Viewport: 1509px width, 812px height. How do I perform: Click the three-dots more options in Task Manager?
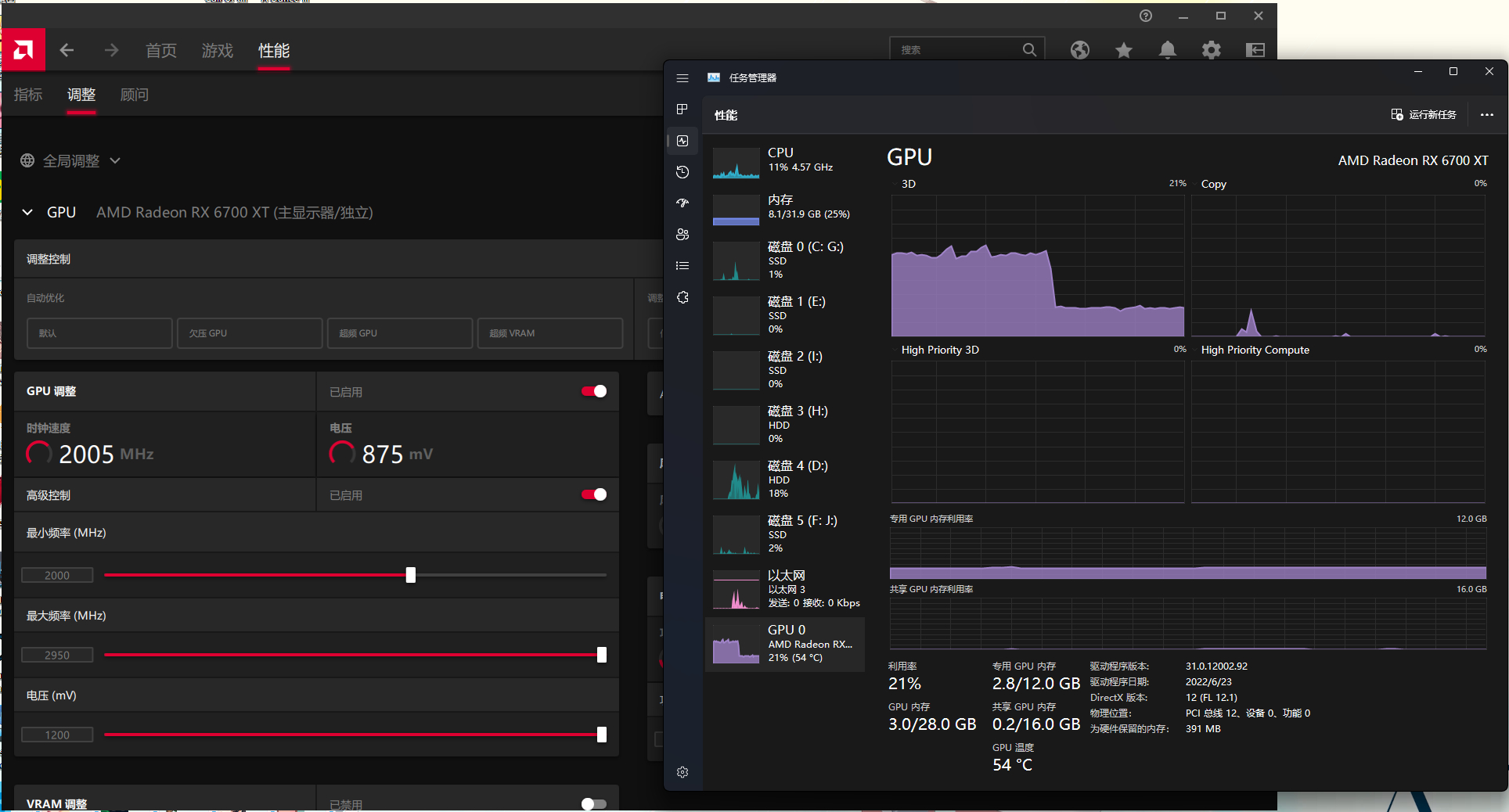pyautogui.click(x=1486, y=115)
